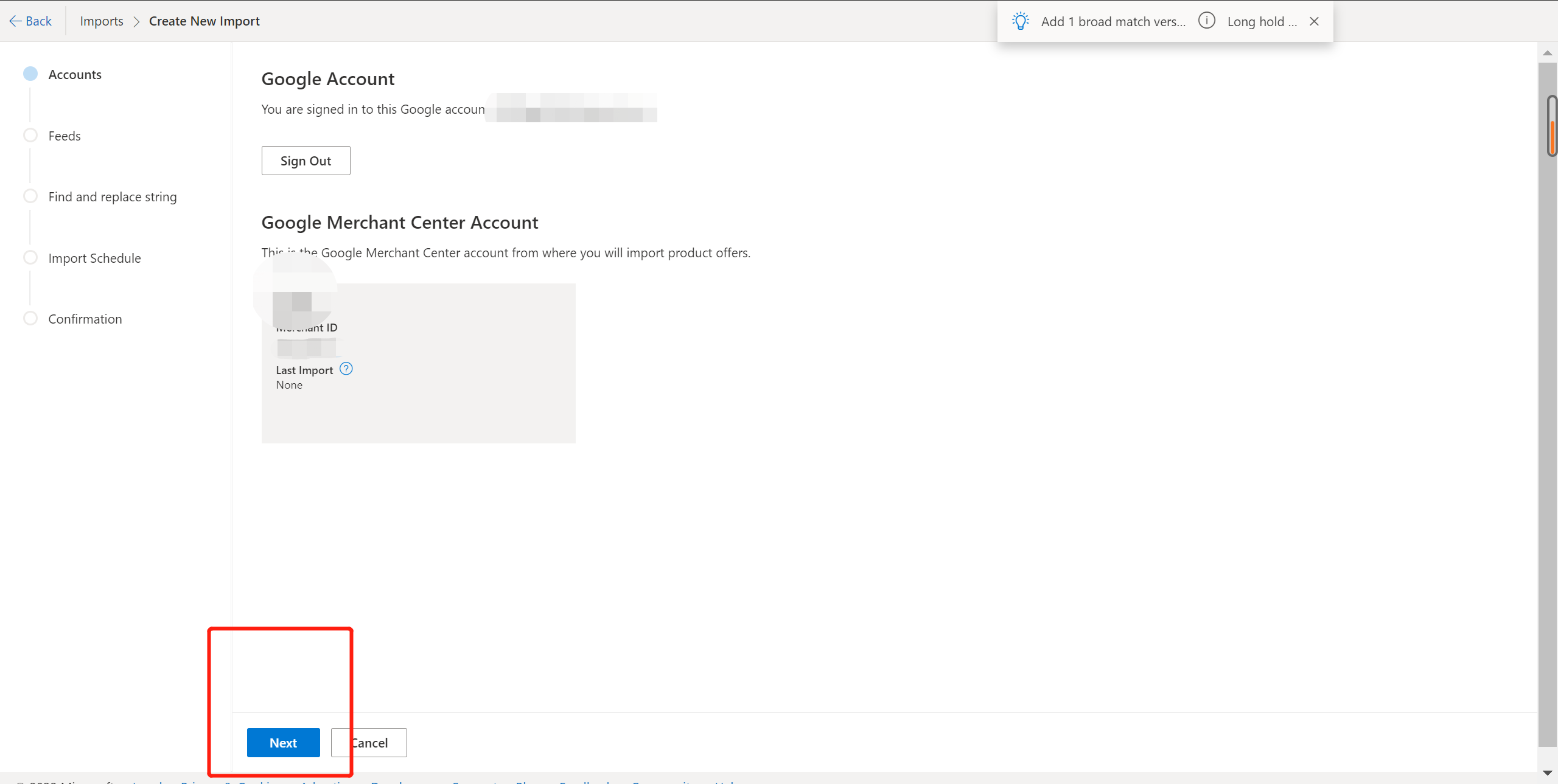Click the Google Merchant Center Account heading
The image size is (1558, 784).
click(400, 223)
